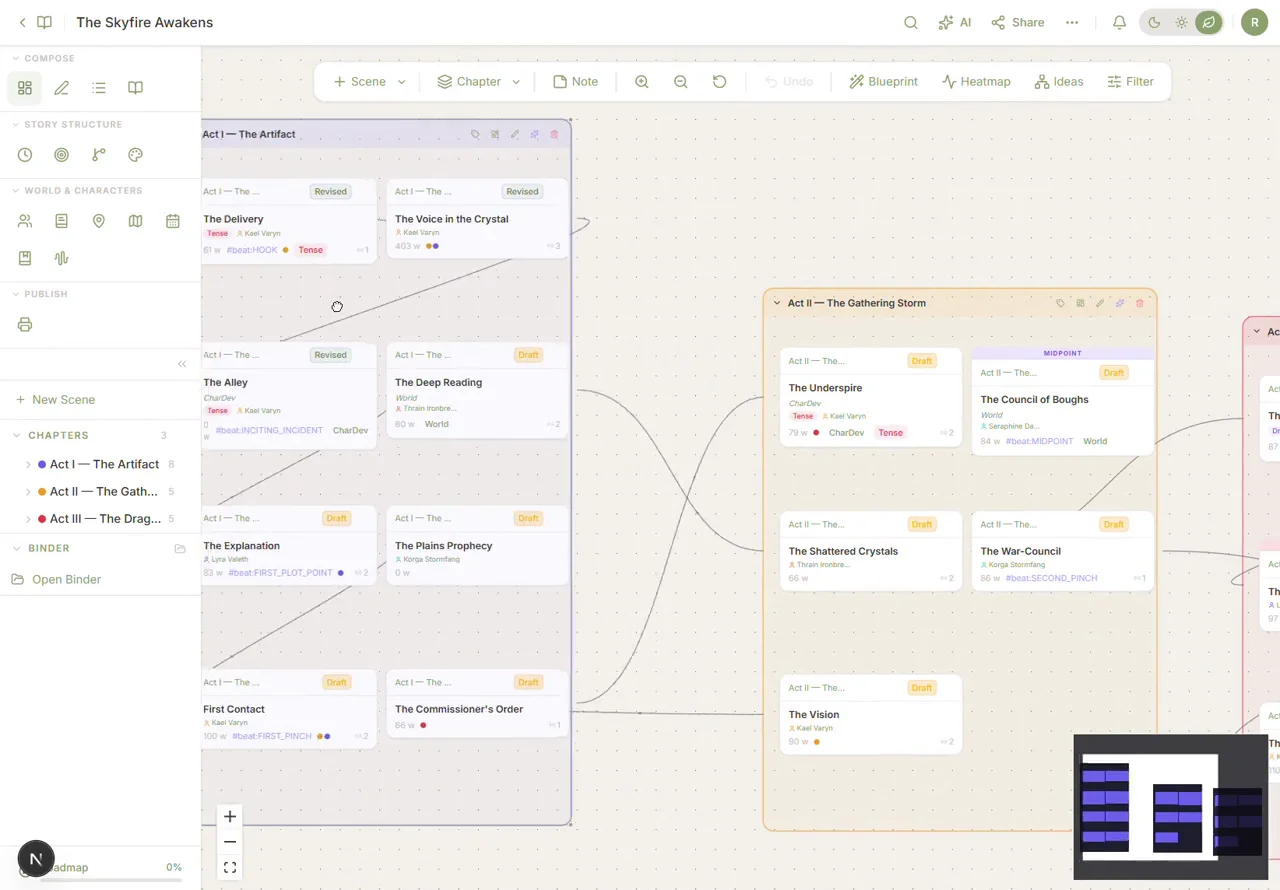The width and height of the screenshot is (1280, 890).
Task: Click the fit-to-screen icon below the zoom controls
Action: pos(230,868)
